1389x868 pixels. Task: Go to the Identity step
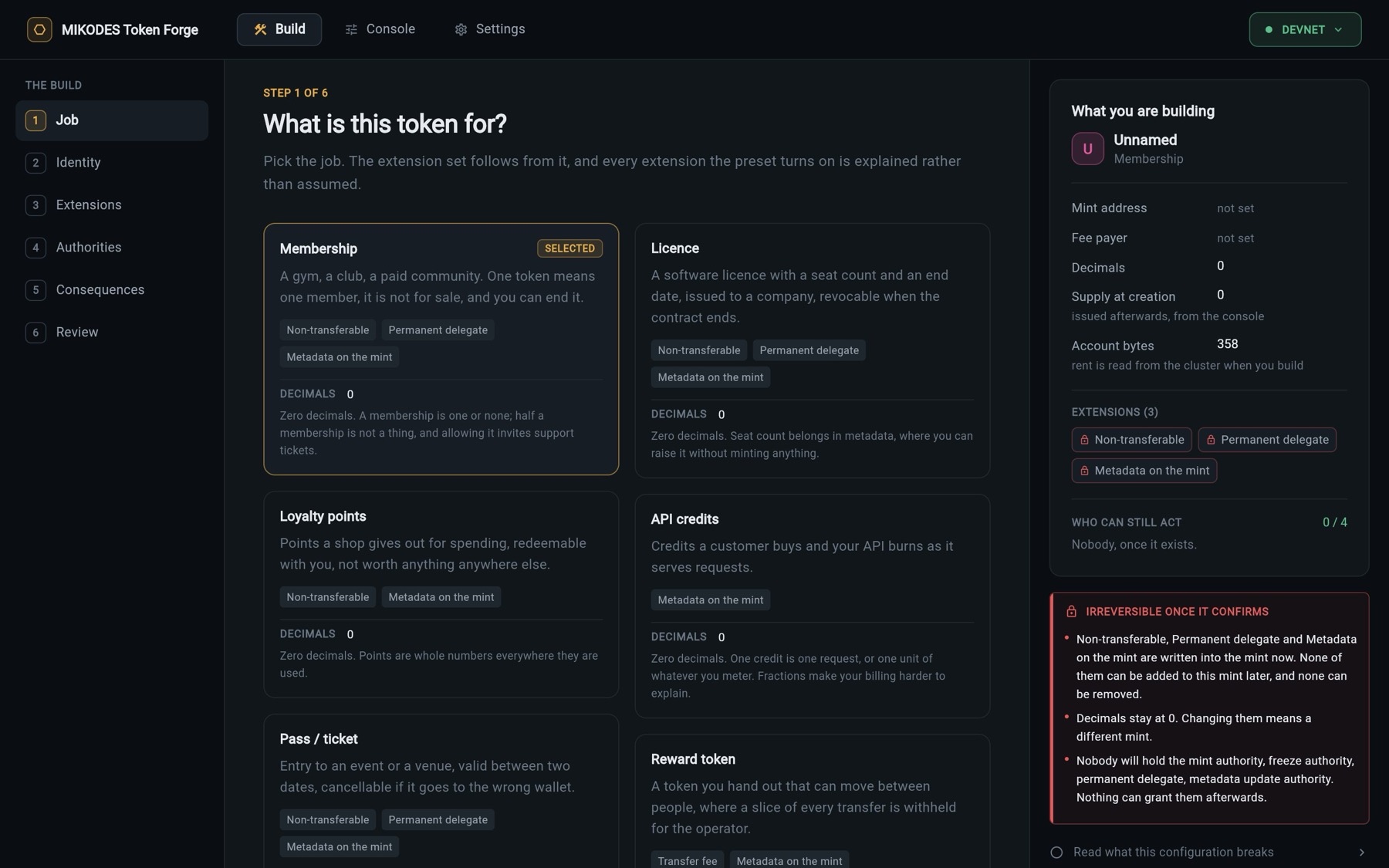(x=112, y=163)
